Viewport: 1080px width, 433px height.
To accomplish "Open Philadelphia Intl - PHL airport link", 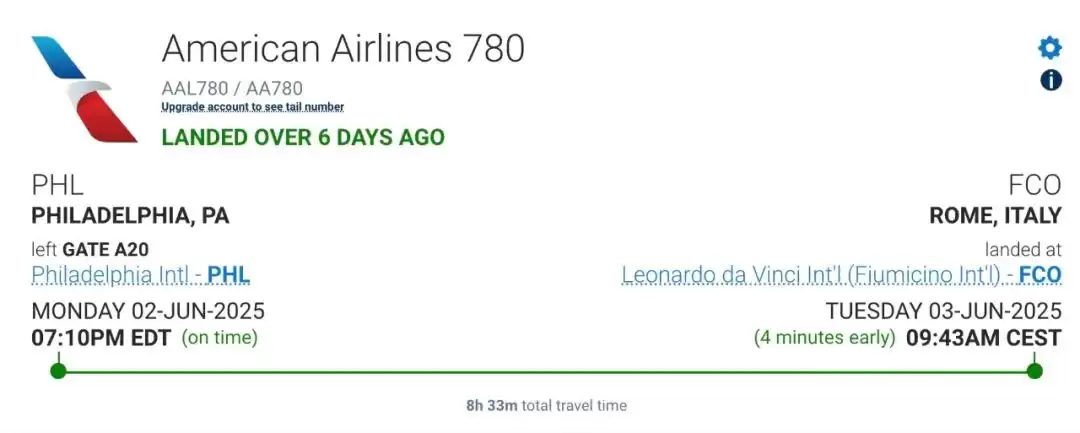I will 141,275.
